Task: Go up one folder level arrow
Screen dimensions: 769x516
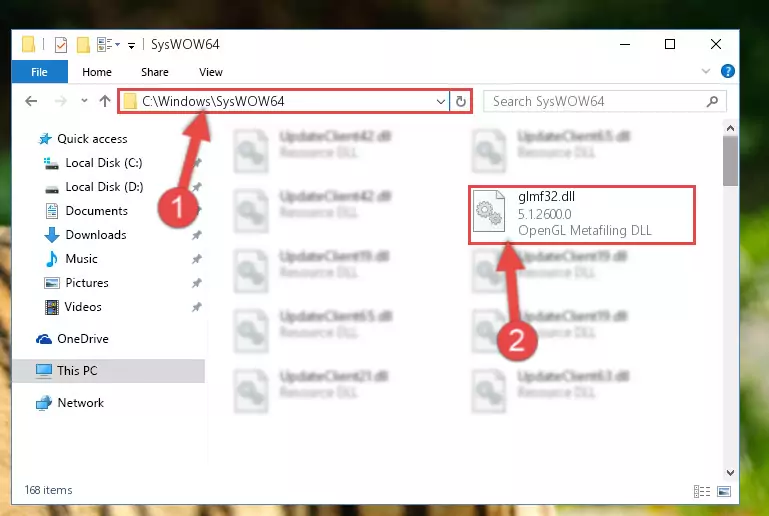Action: [x=104, y=101]
